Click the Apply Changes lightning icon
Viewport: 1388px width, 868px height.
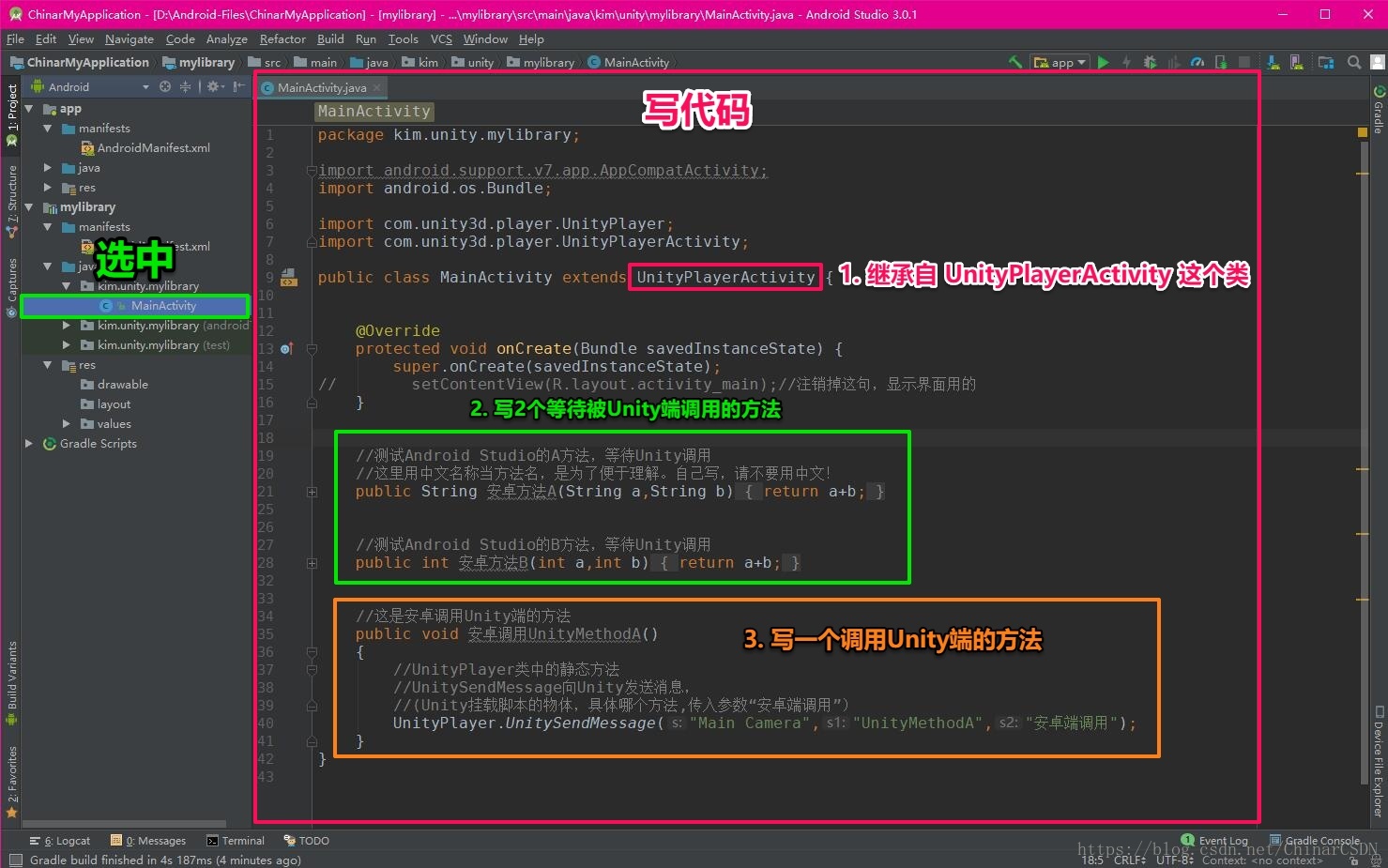coord(1126,62)
